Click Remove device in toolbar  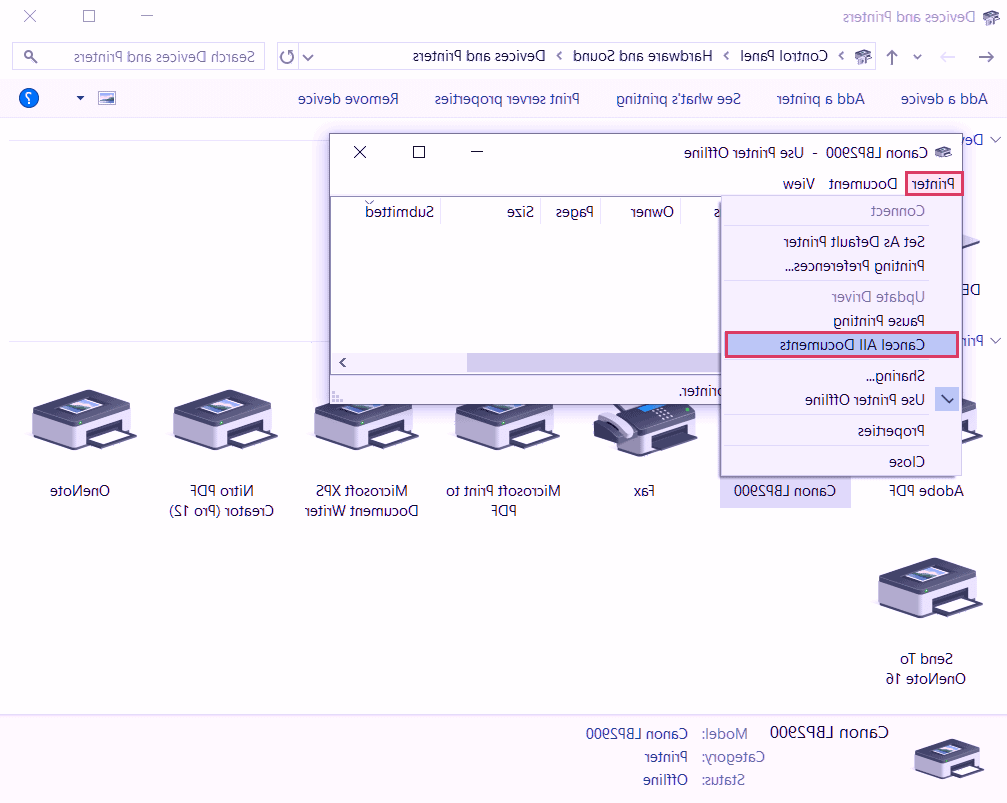pos(348,99)
